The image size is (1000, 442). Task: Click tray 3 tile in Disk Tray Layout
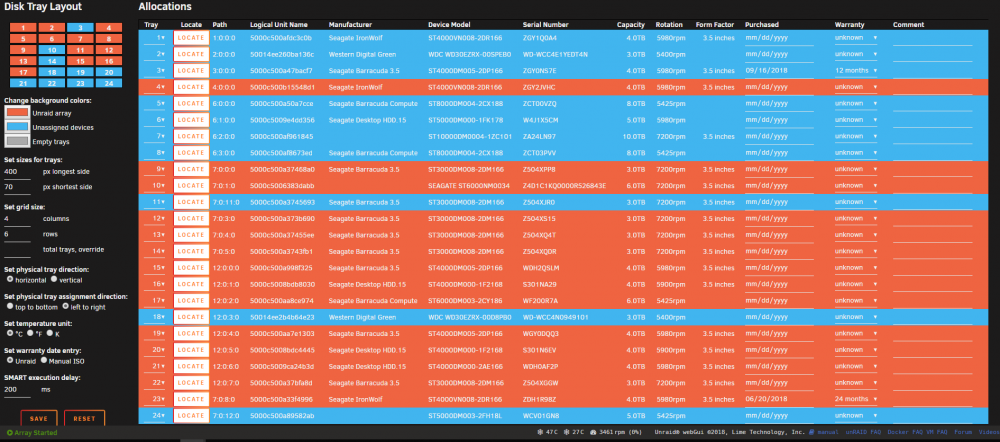[x=80, y=28]
